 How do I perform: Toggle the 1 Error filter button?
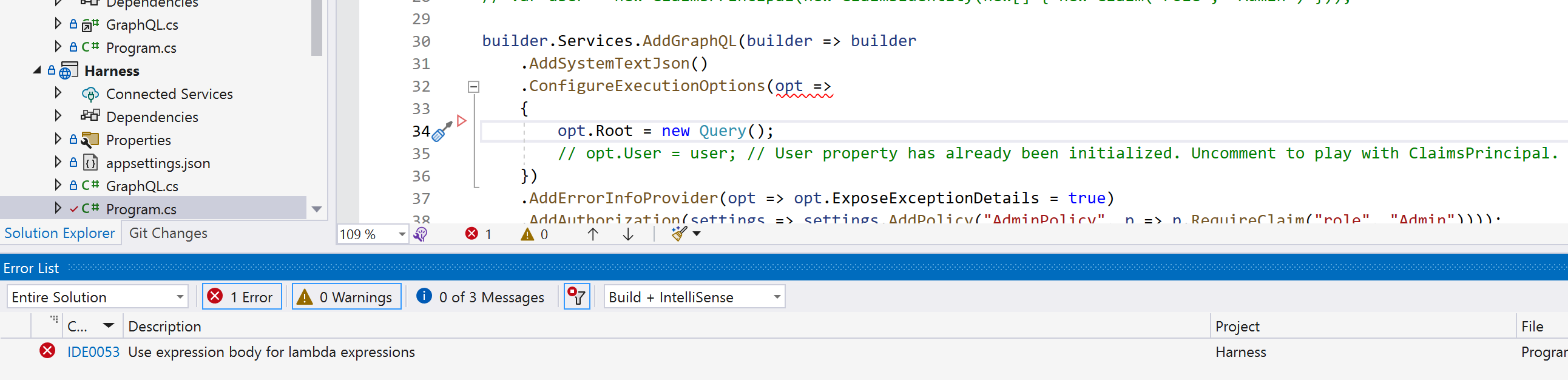tap(242, 297)
